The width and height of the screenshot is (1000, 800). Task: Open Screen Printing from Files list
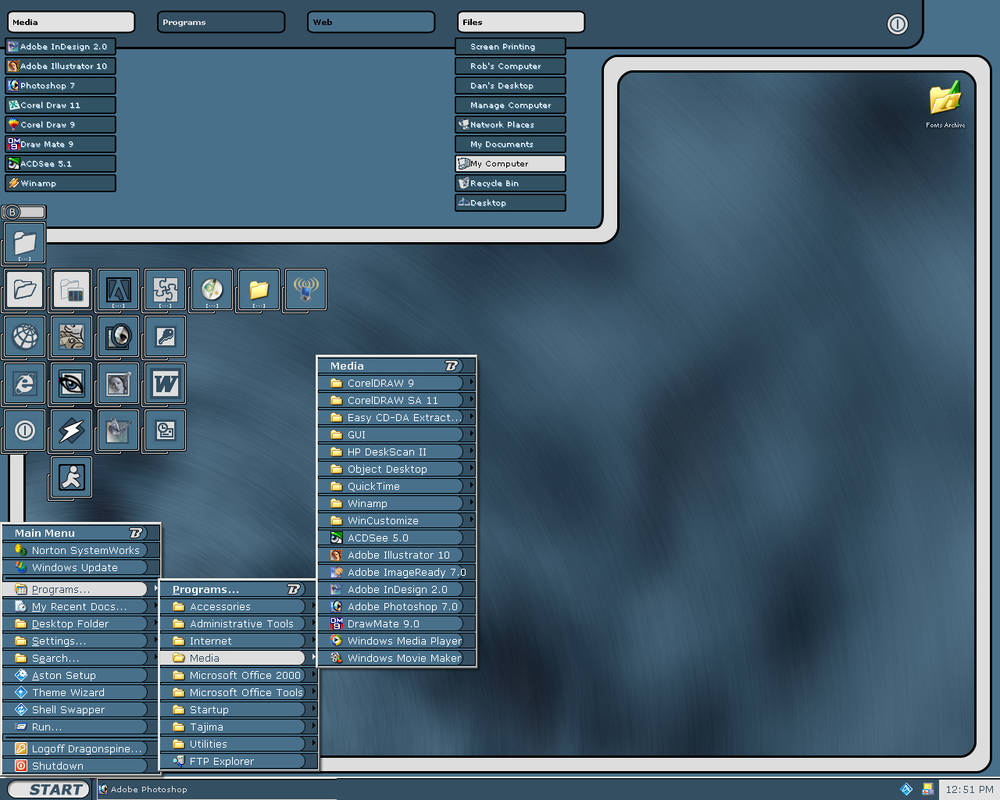pos(510,47)
